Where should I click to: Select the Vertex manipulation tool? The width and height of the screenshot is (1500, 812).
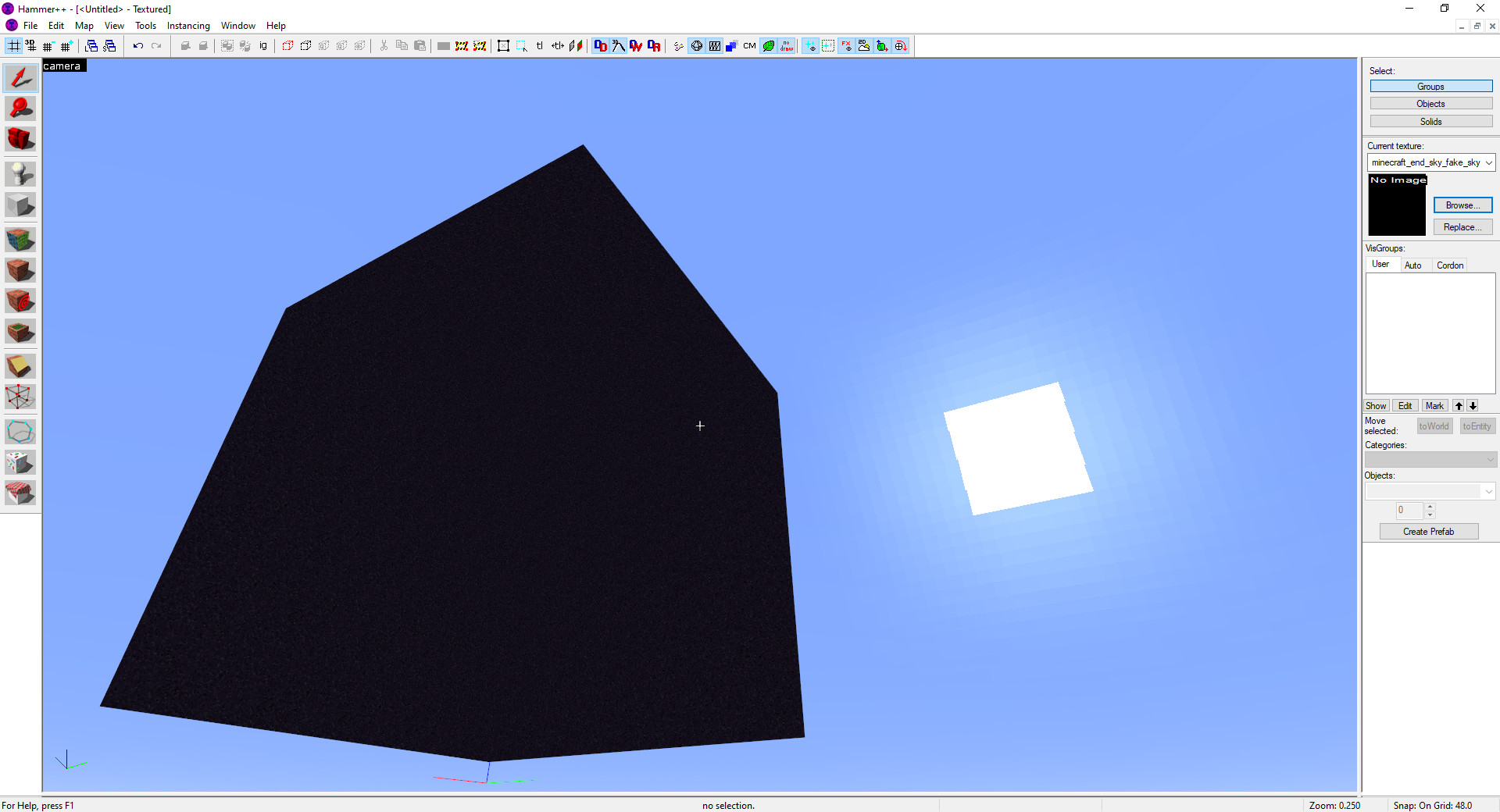pyautogui.click(x=20, y=397)
